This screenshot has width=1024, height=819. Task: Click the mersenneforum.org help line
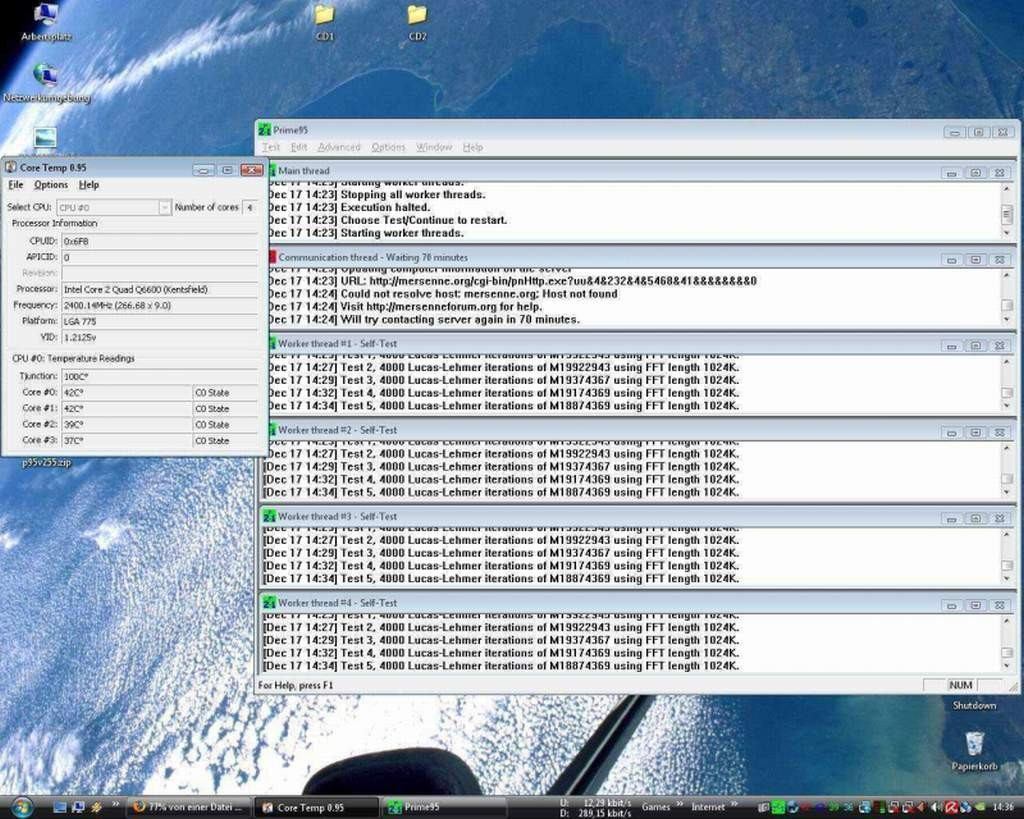pos(404,306)
